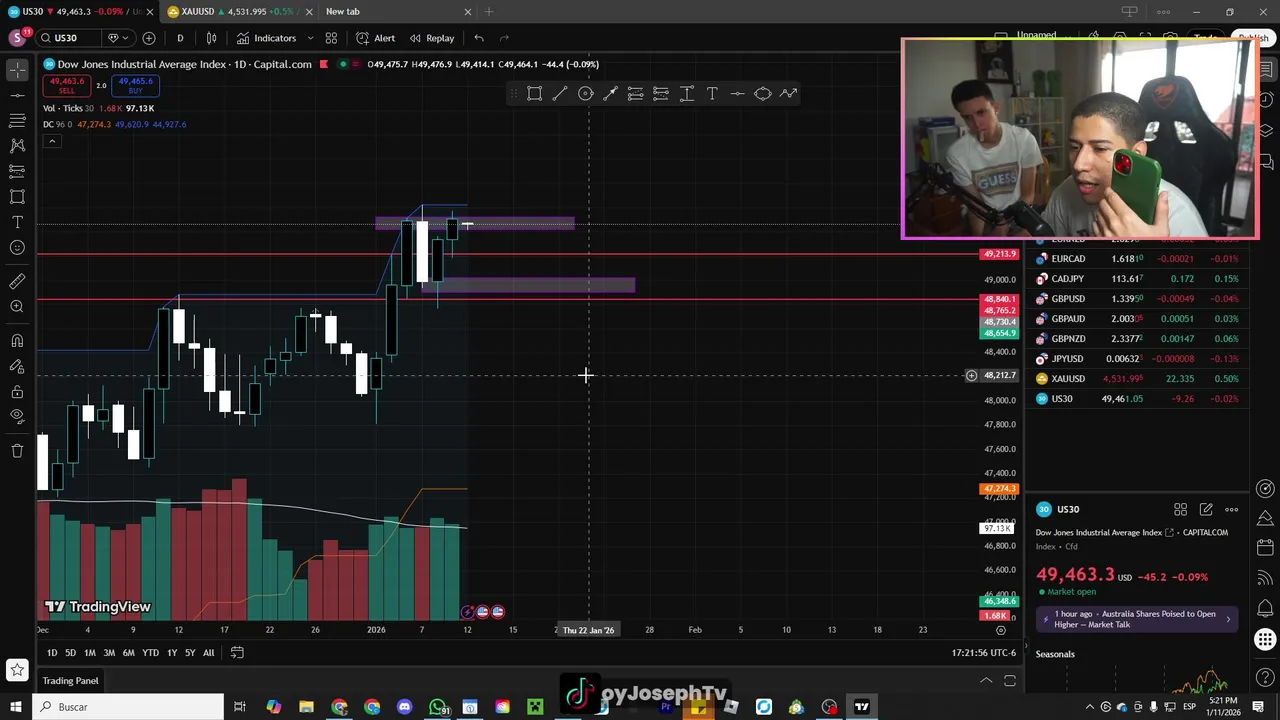
Task: Click the red SELL price button
Action: coord(66,86)
